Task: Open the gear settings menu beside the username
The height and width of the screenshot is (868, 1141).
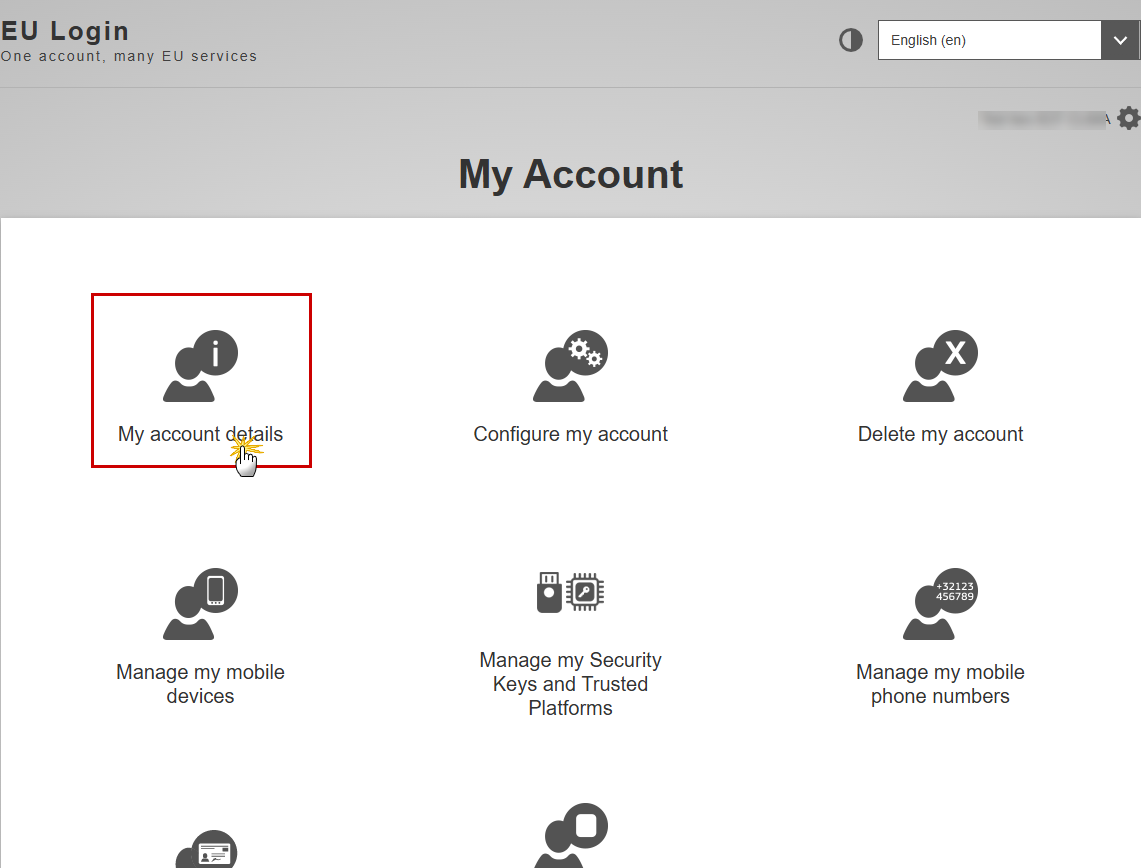Action: 1129,118
